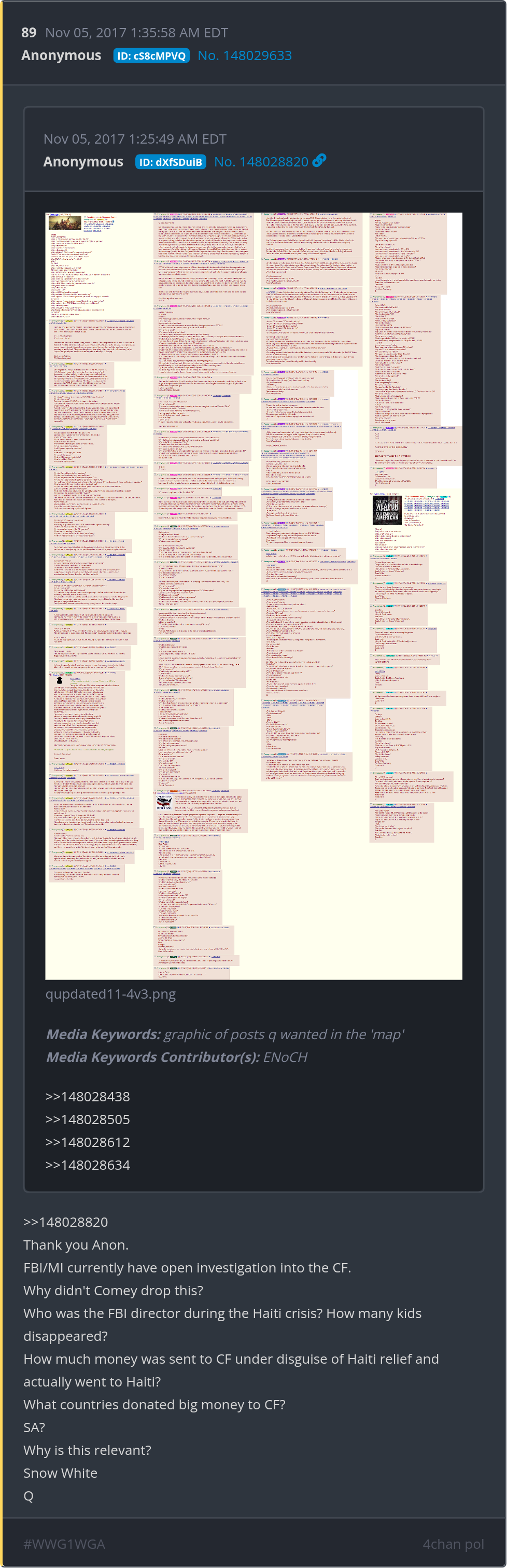The height and width of the screenshot is (1568, 507).
Task: Click the >>148028820 quote reference in the reply
Action: 66,1222
